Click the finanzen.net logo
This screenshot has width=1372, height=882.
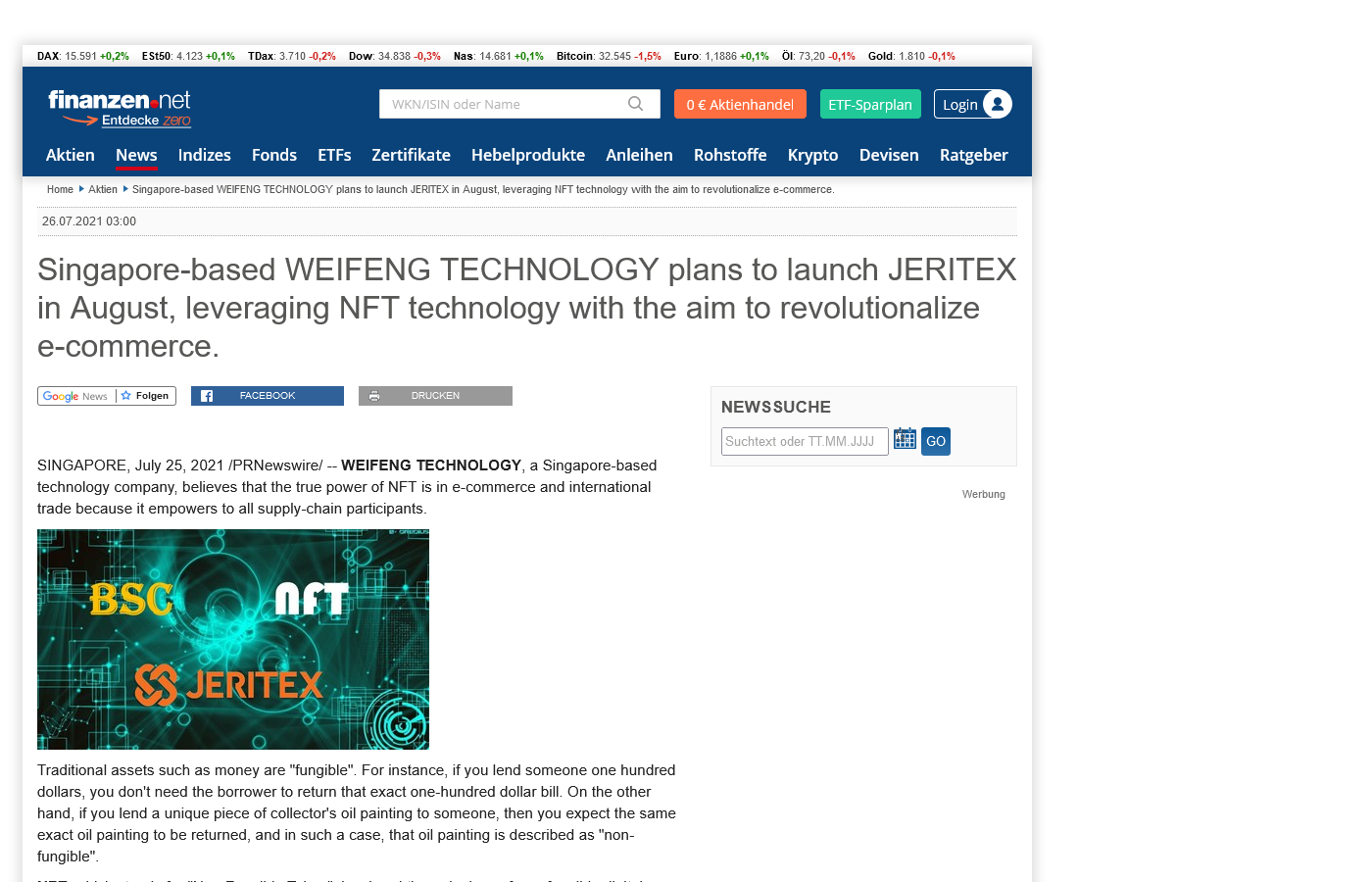(x=120, y=100)
